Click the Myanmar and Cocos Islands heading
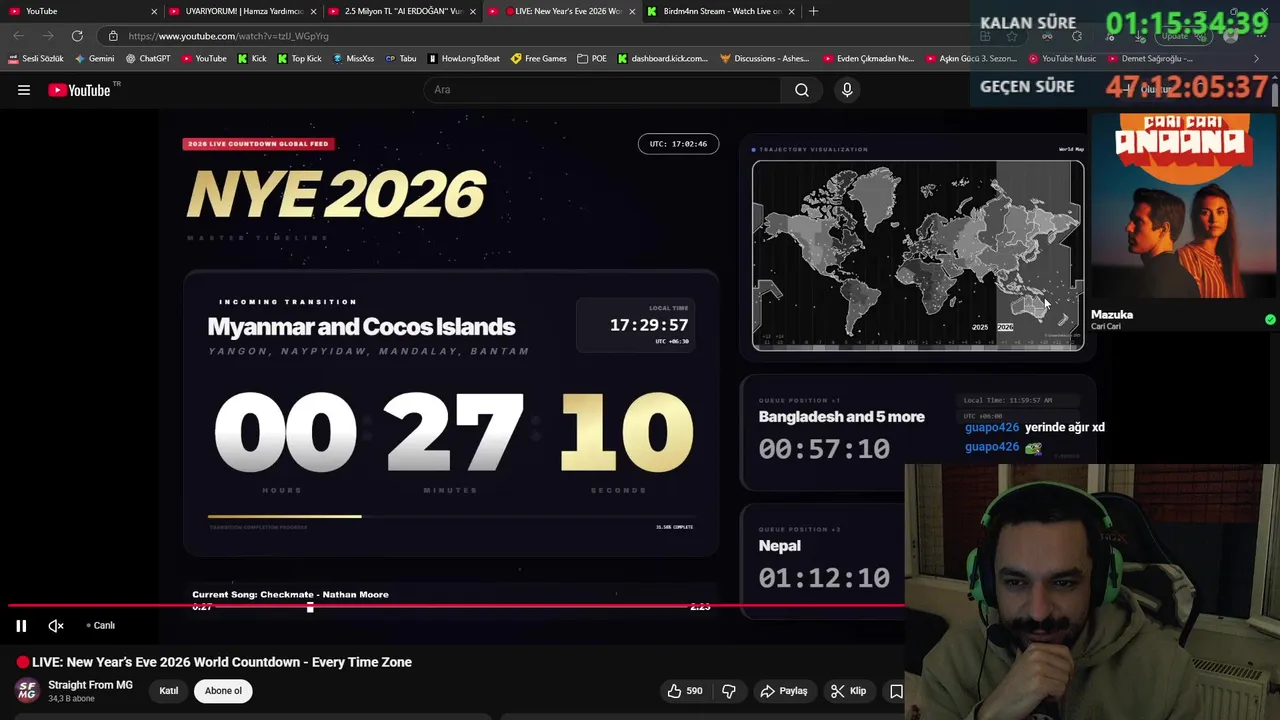1280x720 pixels. click(x=361, y=327)
